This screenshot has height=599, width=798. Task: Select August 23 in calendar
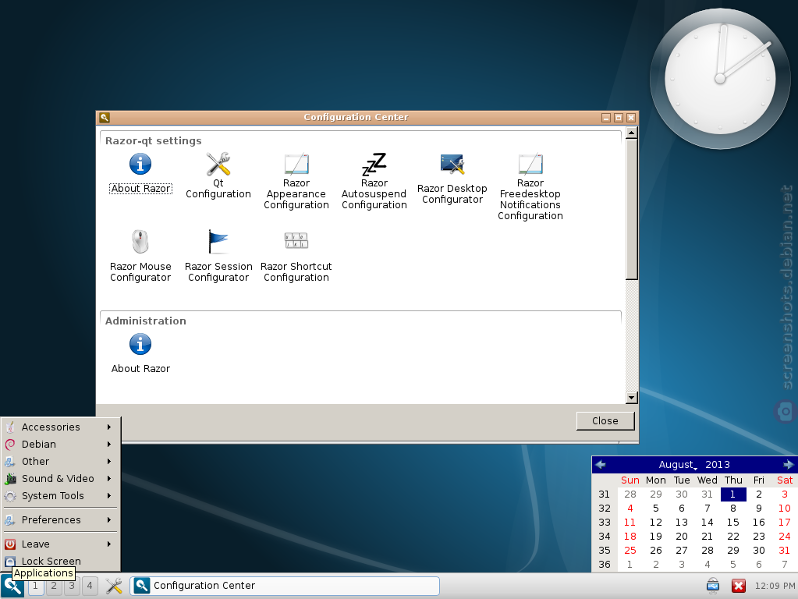(759, 536)
